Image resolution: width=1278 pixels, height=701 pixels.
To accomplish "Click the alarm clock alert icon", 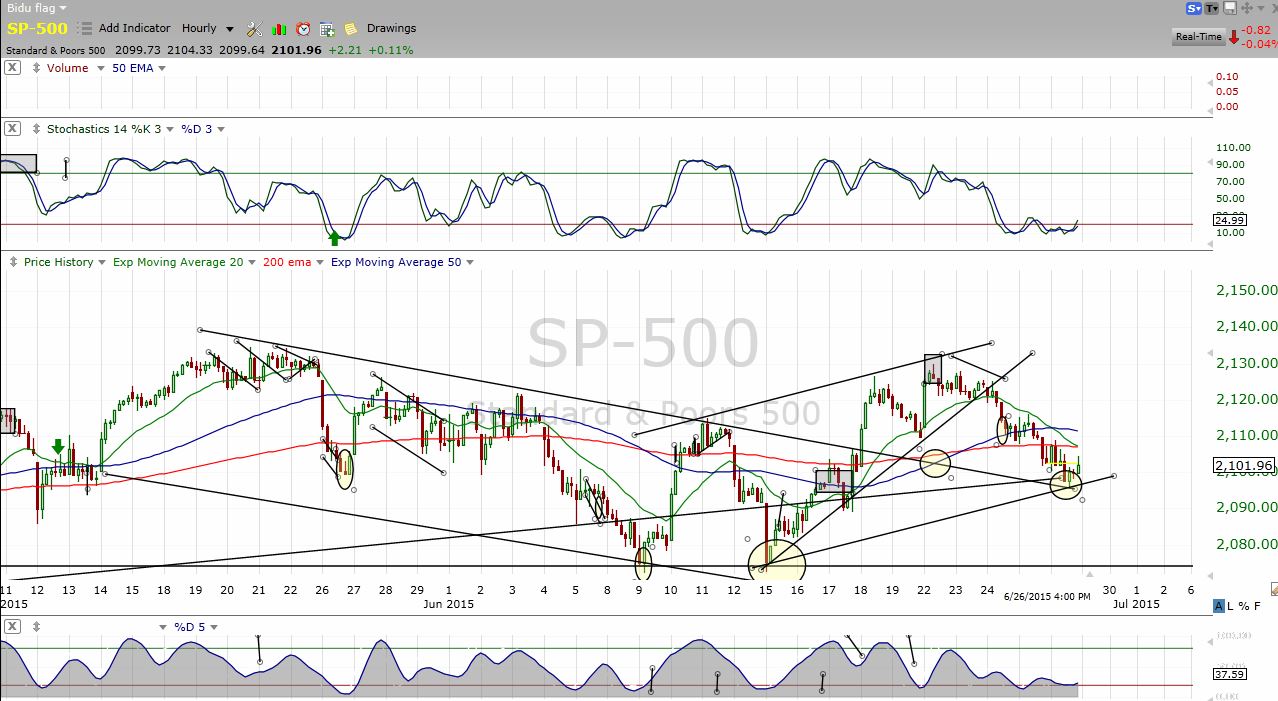I will [303, 29].
